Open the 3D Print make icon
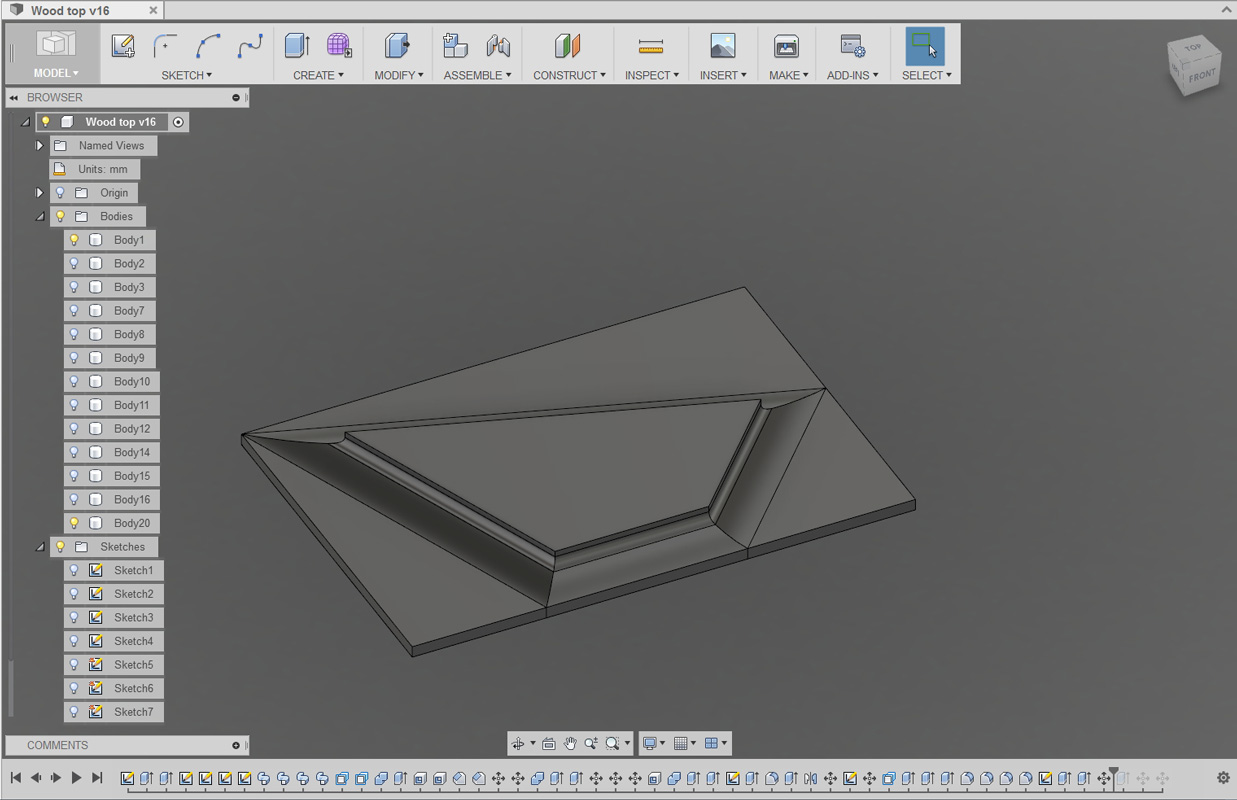This screenshot has height=800, width=1237. (787, 46)
